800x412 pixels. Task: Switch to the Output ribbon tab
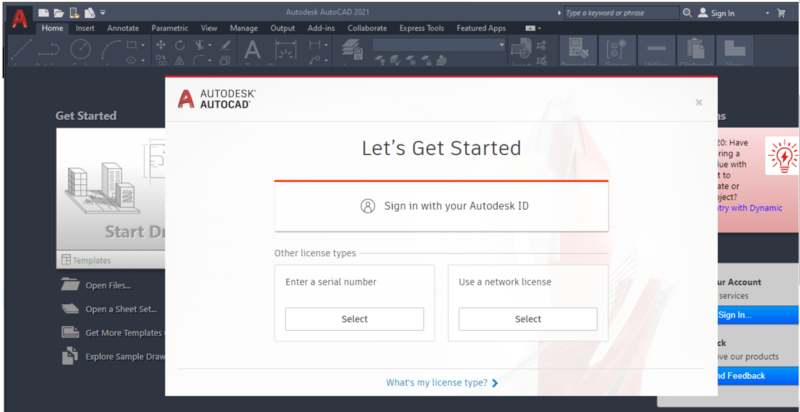pyautogui.click(x=283, y=28)
